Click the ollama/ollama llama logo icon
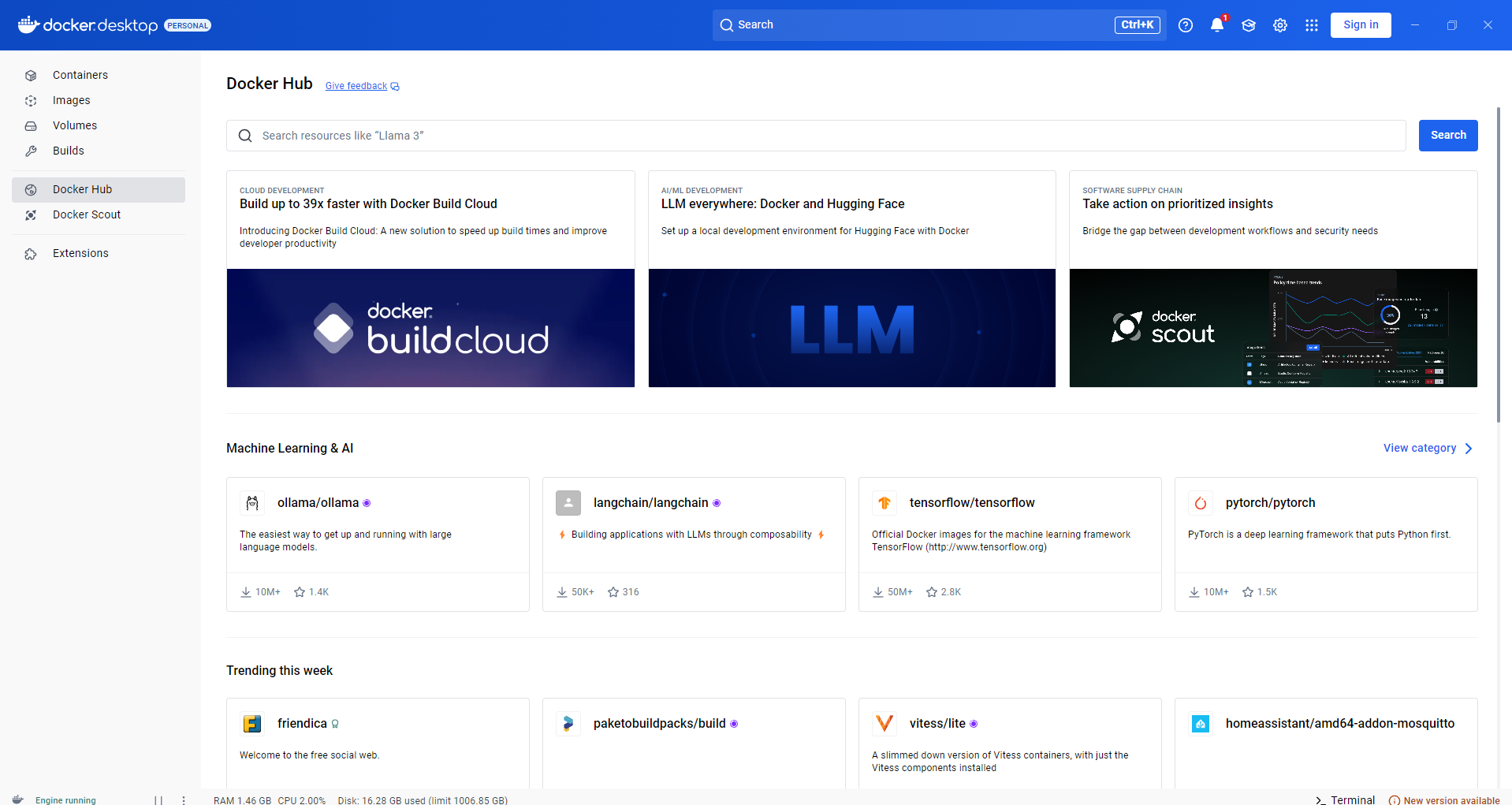Viewport: 1512px width, 805px height. click(x=252, y=503)
